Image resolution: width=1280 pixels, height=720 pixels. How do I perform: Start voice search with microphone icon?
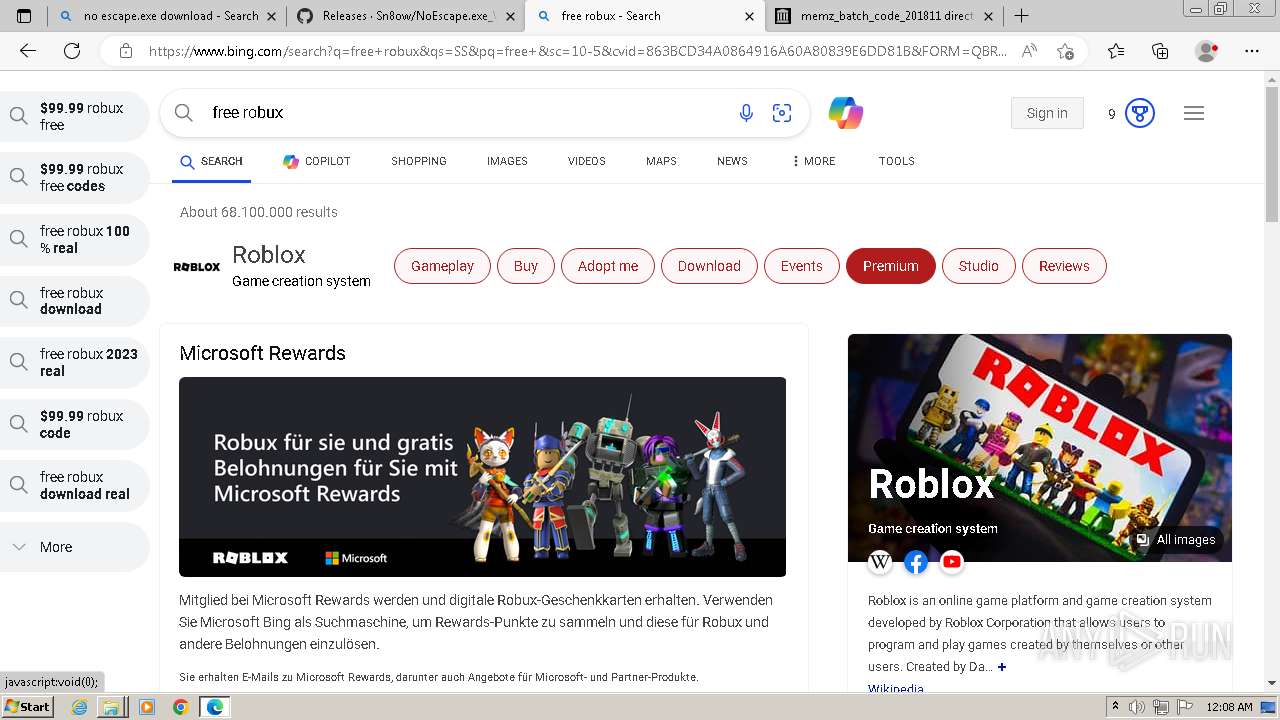(x=746, y=113)
